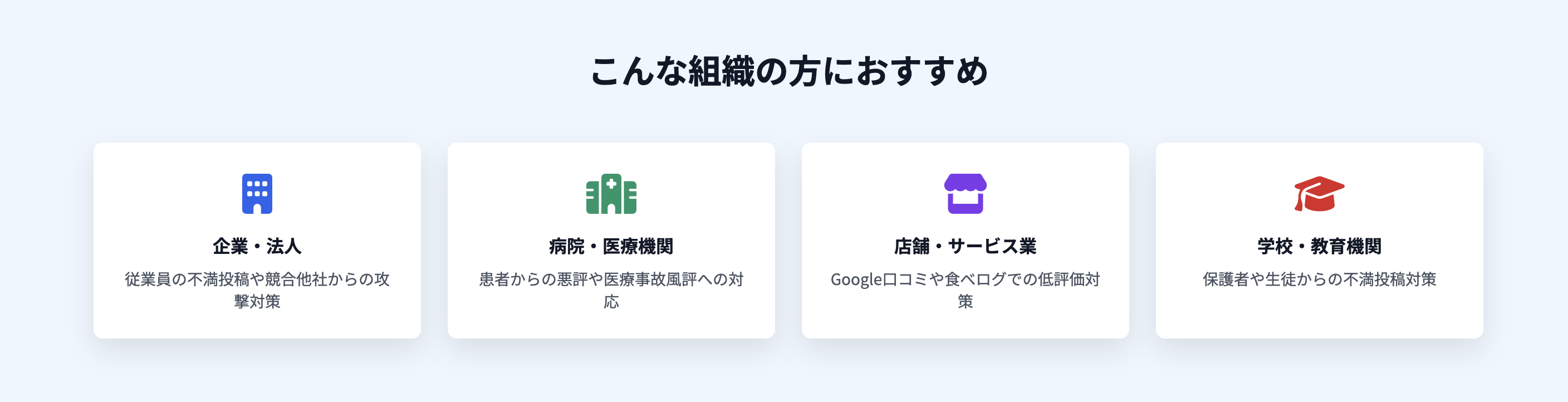The image size is (1568, 402).
Task: Click the こんな組織の方におすすめ heading
Action: tap(789, 71)
